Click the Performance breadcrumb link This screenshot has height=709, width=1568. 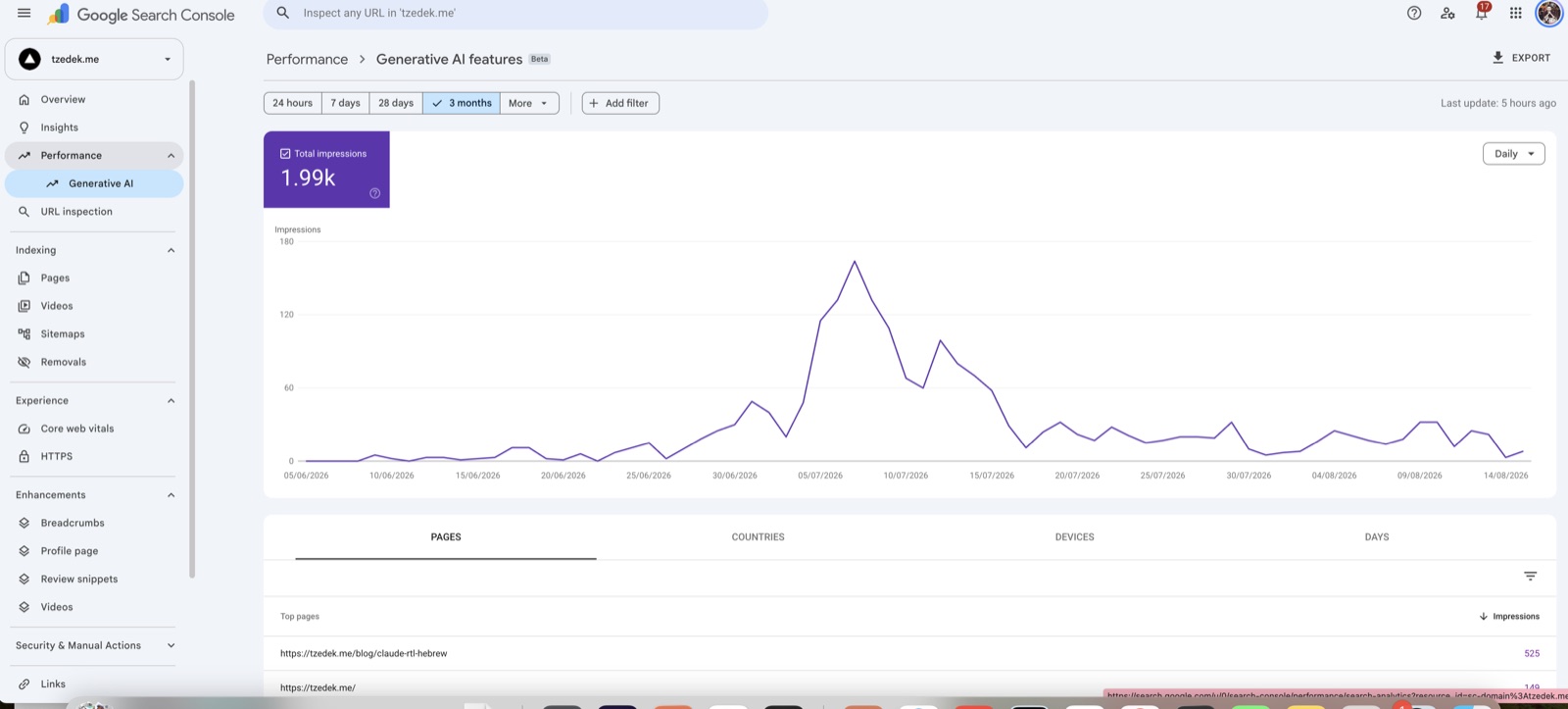307,60
